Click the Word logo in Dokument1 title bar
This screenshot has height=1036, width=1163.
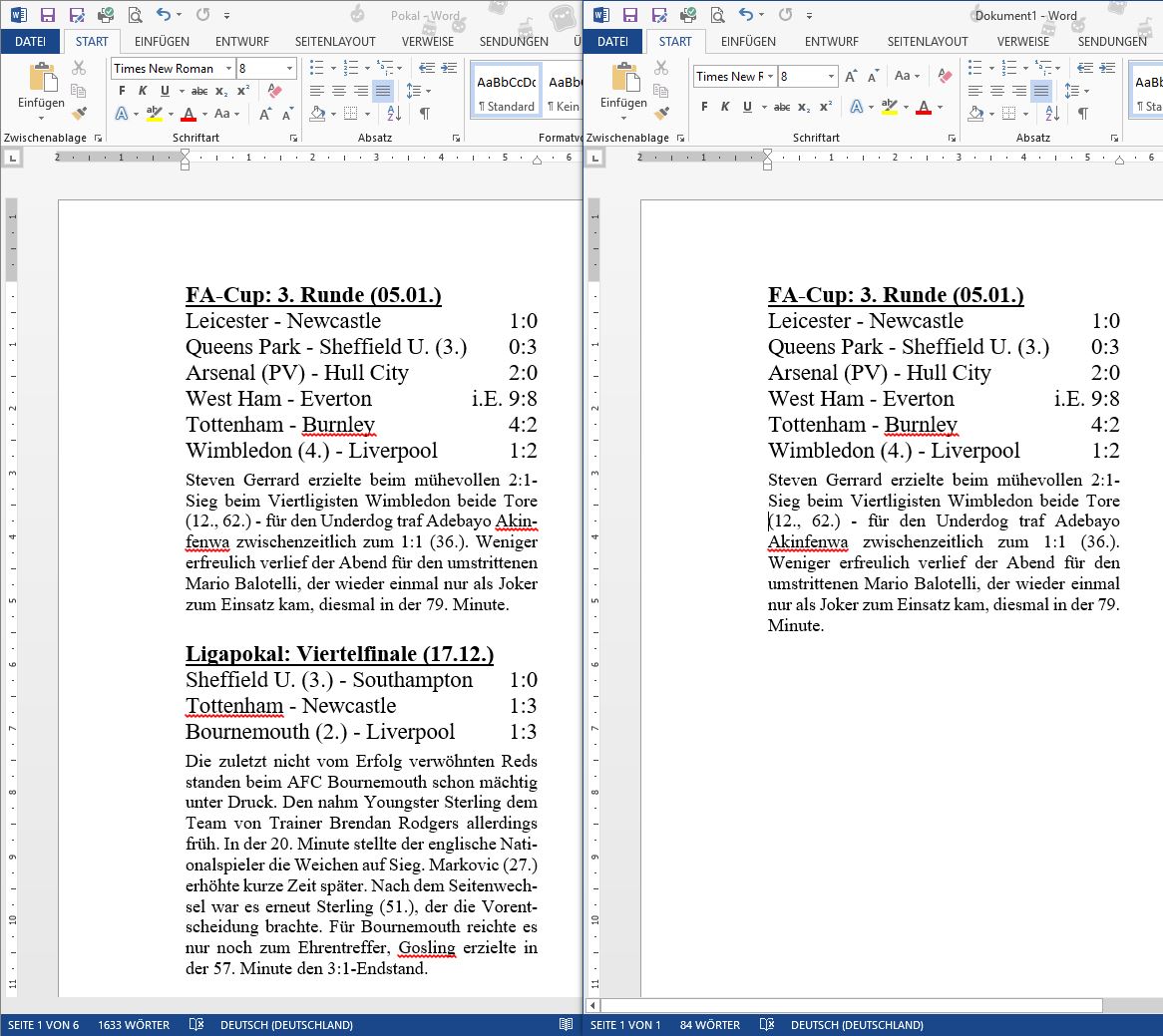pyautogui.click(x=601, y=15)
